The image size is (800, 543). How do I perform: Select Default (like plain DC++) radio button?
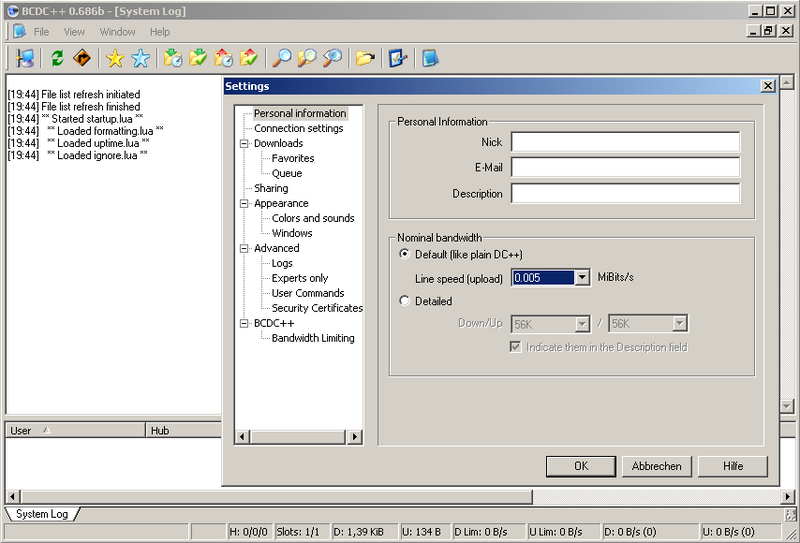click(405, 254)
